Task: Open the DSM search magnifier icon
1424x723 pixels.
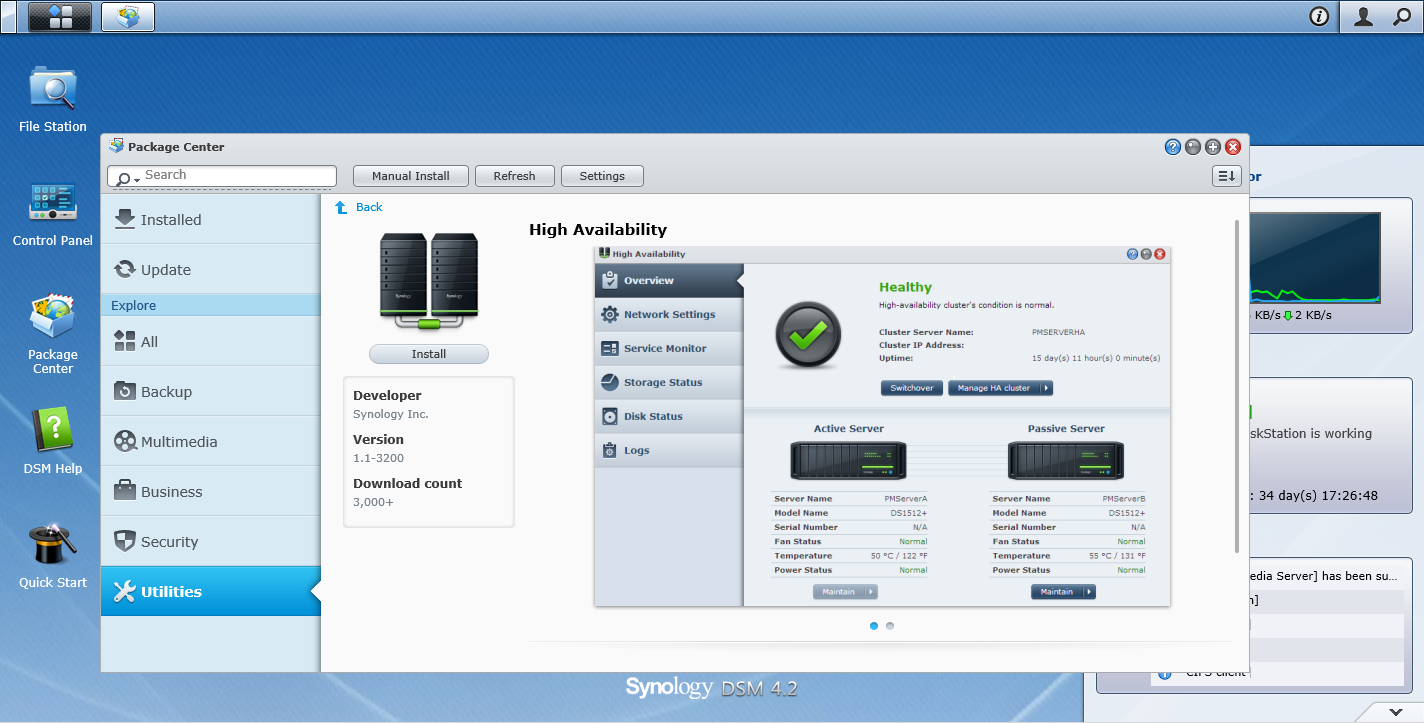Action: pos(1402,16)
